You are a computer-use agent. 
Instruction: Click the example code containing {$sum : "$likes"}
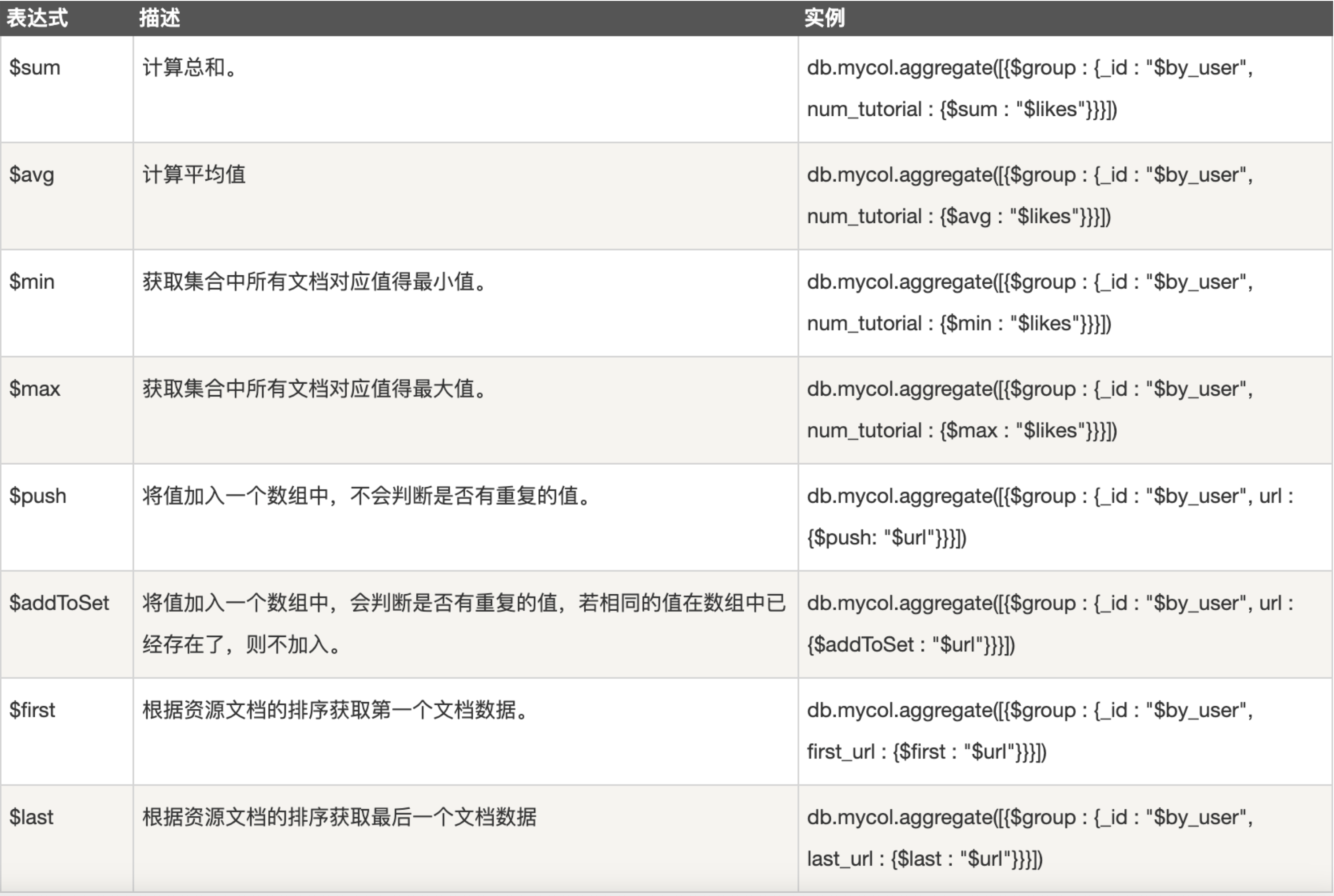pos(1030,89)
